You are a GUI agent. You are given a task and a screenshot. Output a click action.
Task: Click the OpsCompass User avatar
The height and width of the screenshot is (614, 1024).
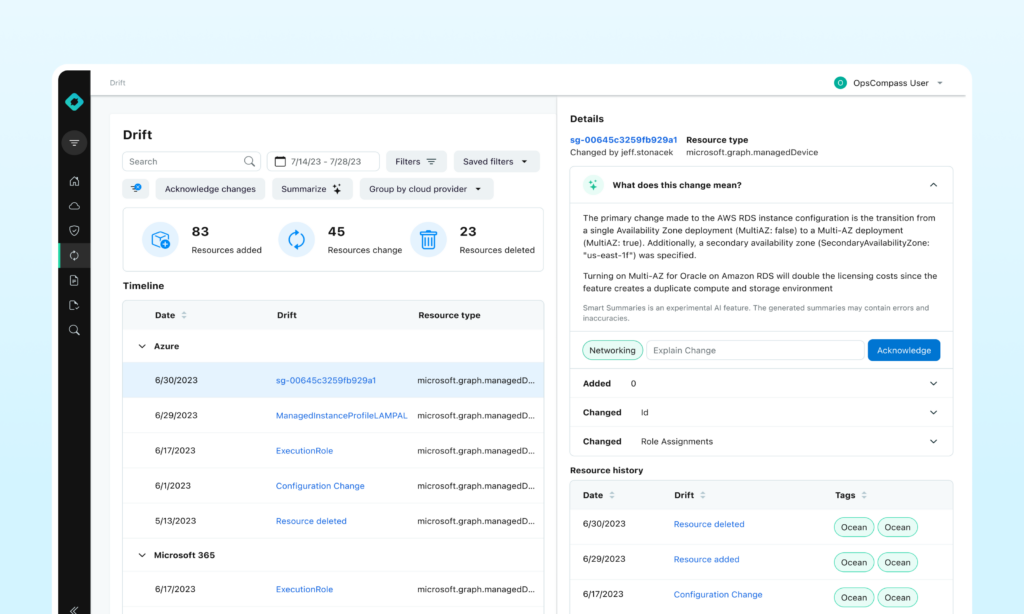(x=840, y=83)
